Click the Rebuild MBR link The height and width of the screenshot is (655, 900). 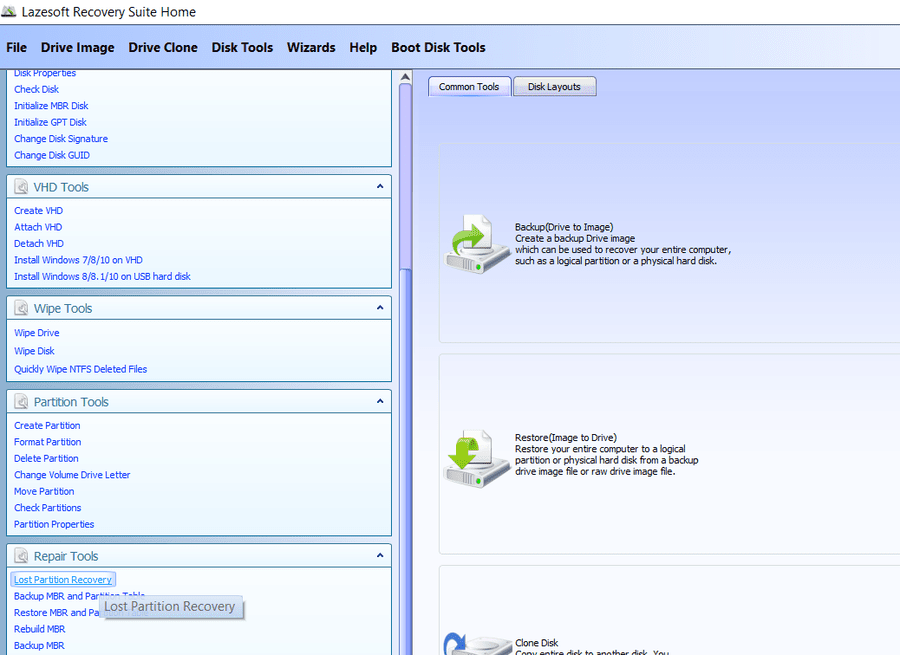pos(40,629)
